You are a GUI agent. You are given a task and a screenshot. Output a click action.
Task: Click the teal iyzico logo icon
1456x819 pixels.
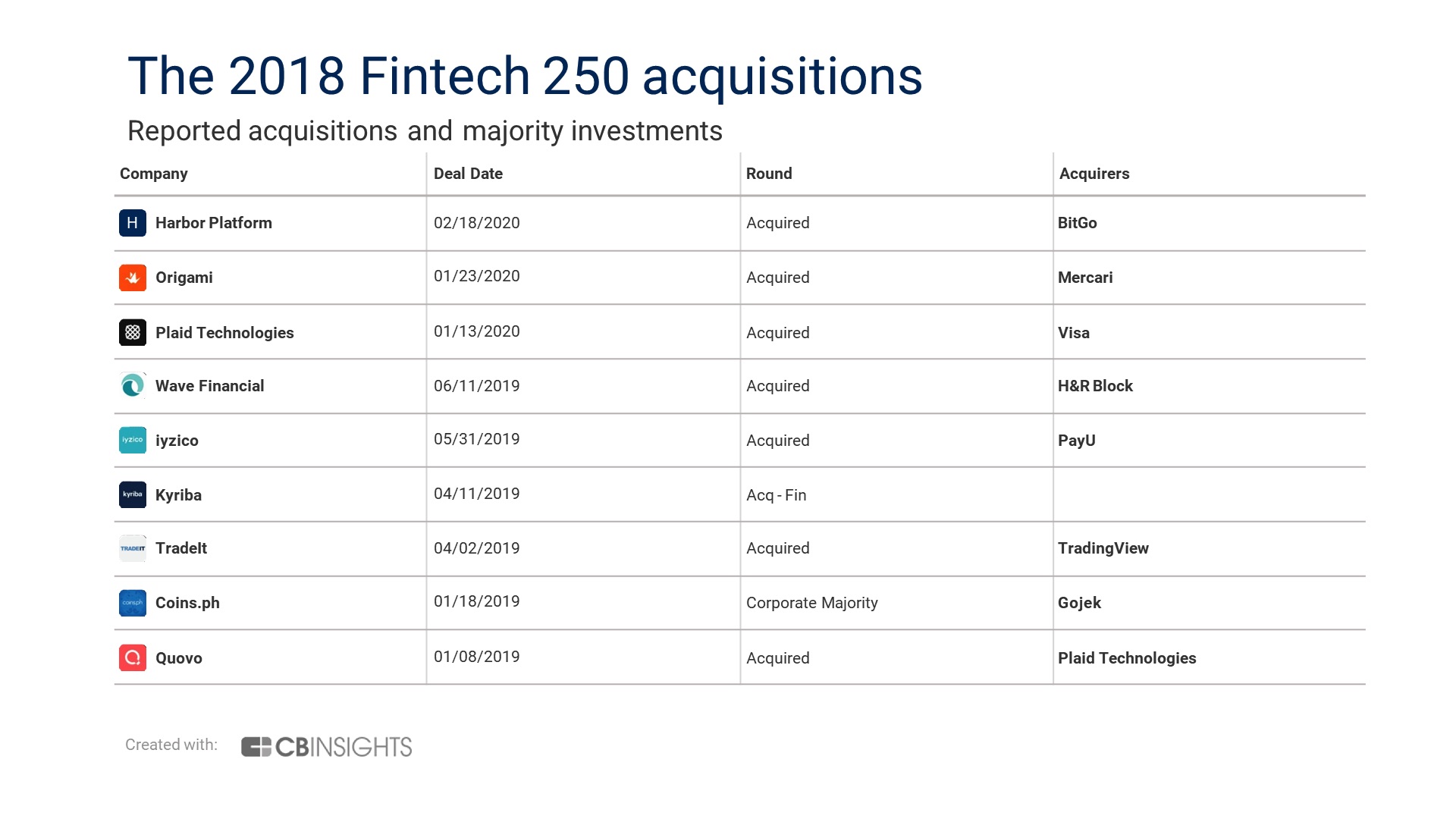[133, 440]
